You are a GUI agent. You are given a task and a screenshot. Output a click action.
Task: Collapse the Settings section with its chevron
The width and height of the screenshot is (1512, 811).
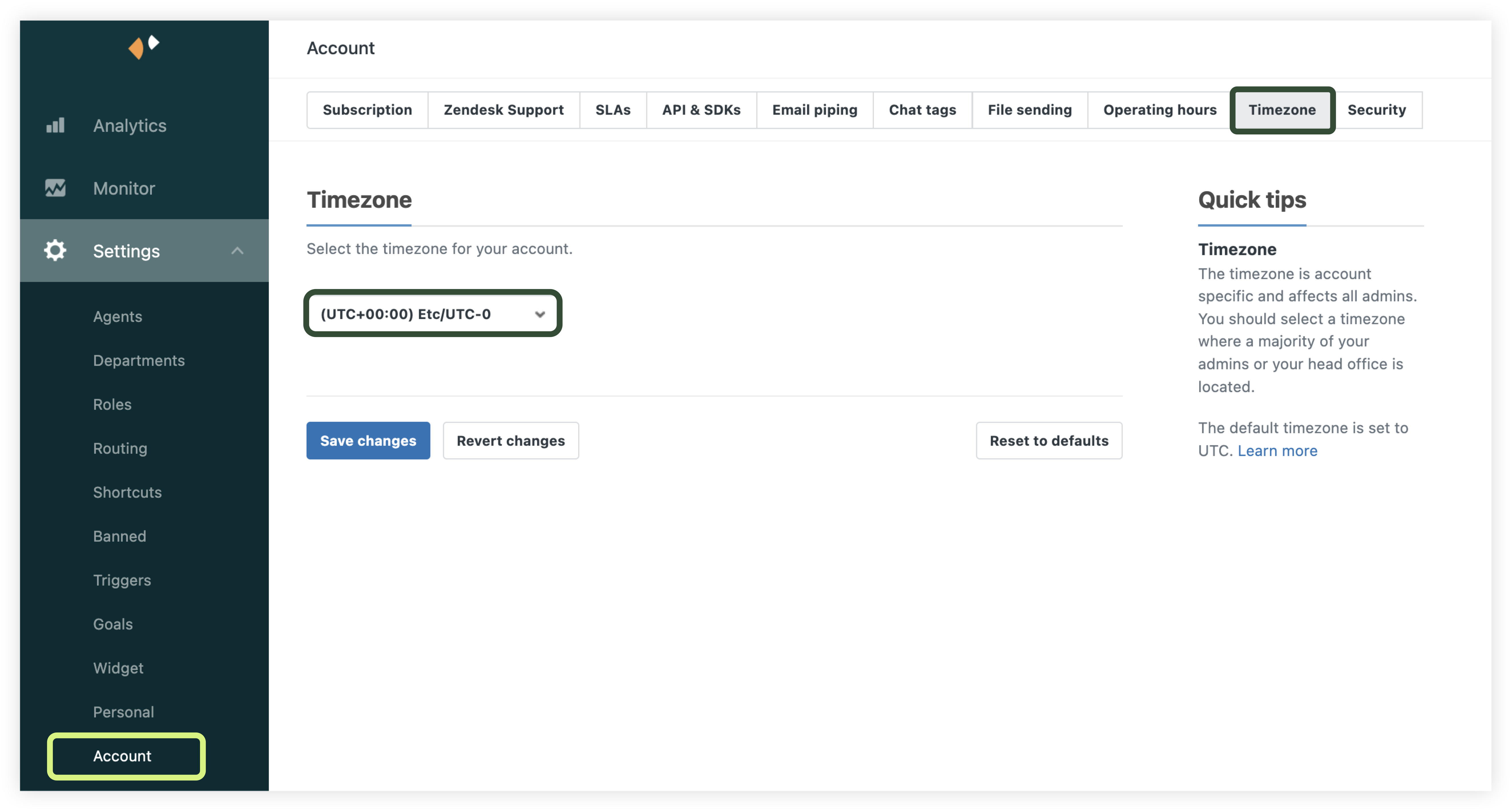[x=237, y=251]
